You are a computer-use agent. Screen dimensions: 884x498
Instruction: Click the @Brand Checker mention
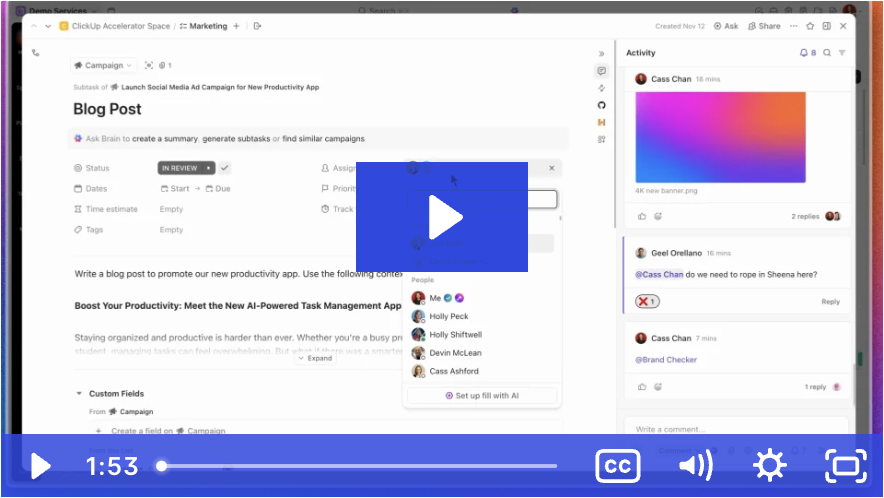click(x=666, y=360)
